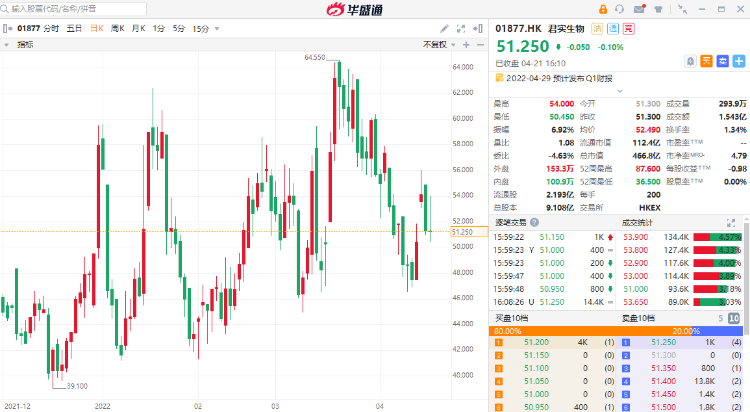Expand the notices chevron below earnings
Image resolution: width=750 pixels, height=412 pixels.
[619, 90]
